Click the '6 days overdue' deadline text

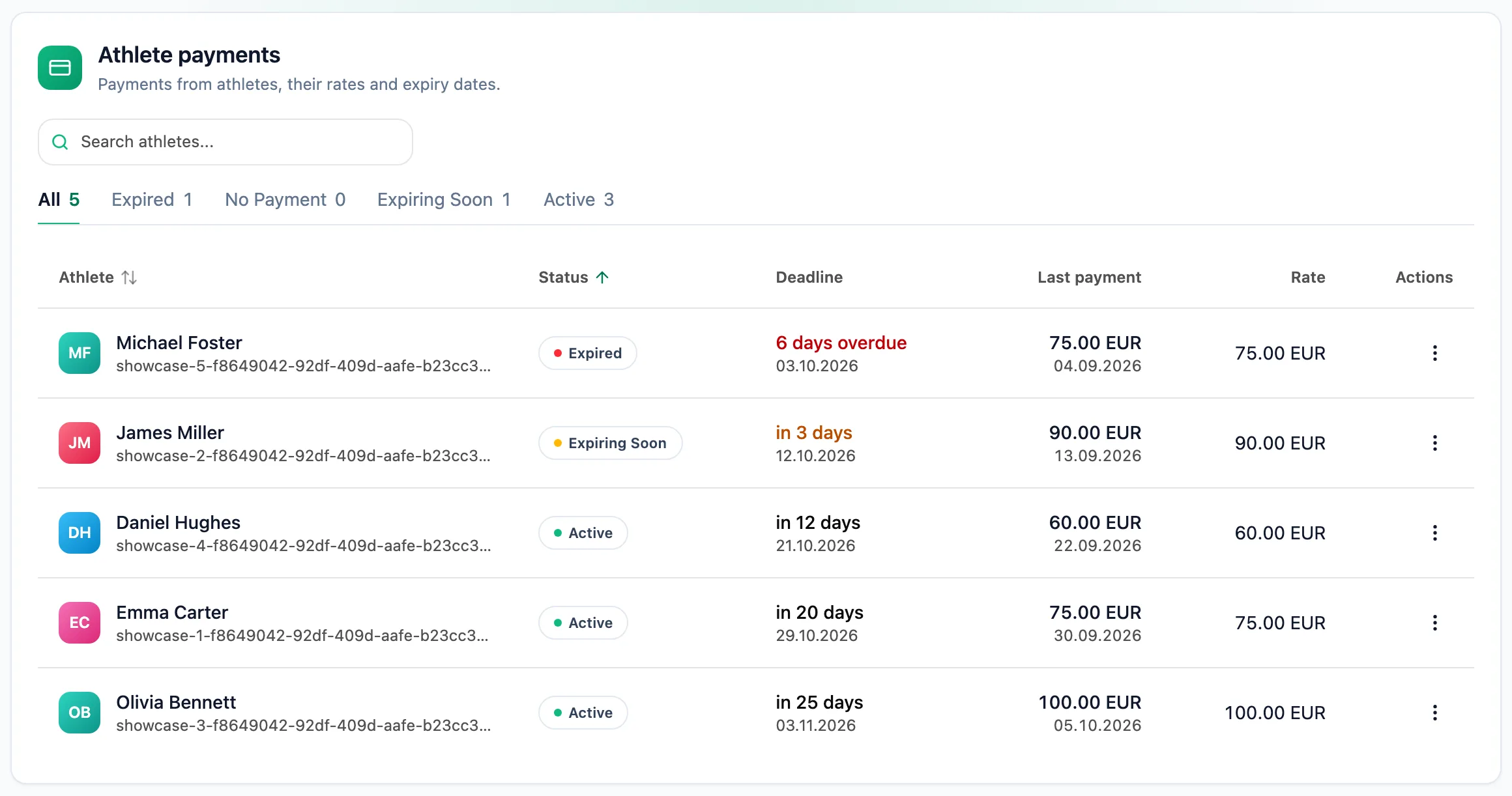pos(841,343)
